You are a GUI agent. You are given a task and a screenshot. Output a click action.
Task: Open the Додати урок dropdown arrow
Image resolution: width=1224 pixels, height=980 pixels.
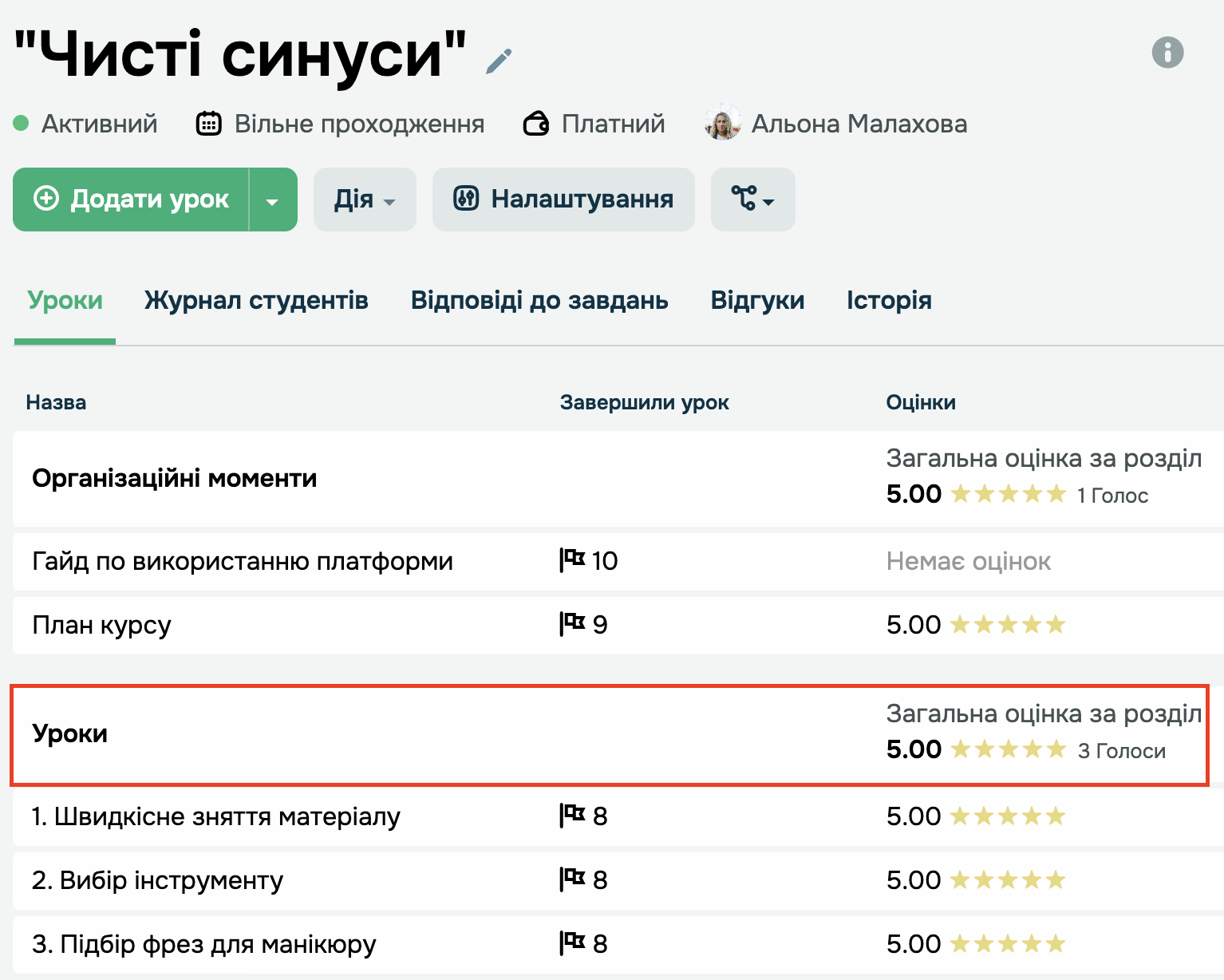tap(272, 200)
